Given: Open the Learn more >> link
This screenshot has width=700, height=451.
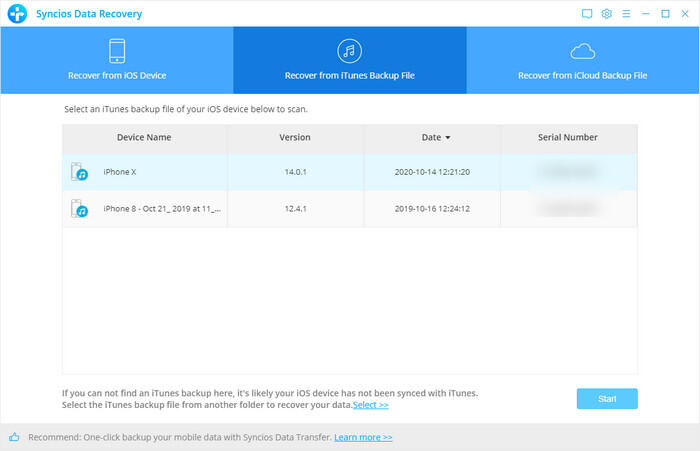Looking at the screenshot, I should [363, 437].
